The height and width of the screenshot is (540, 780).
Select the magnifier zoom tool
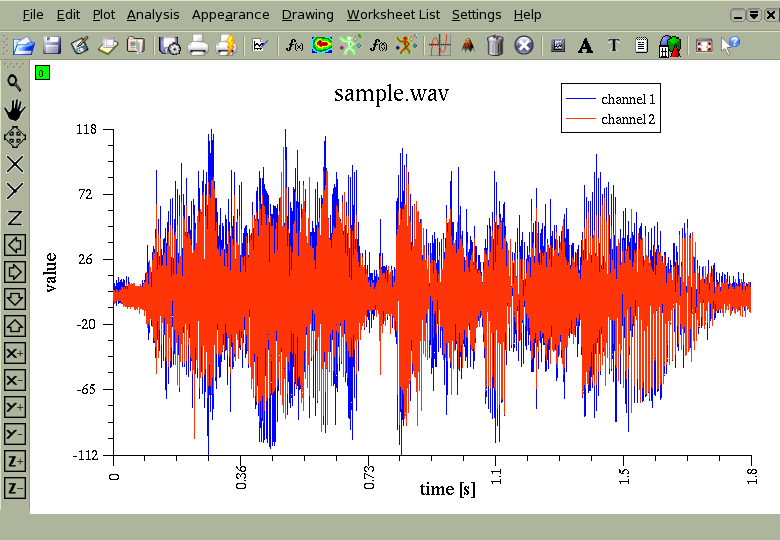tap(14, 83)
